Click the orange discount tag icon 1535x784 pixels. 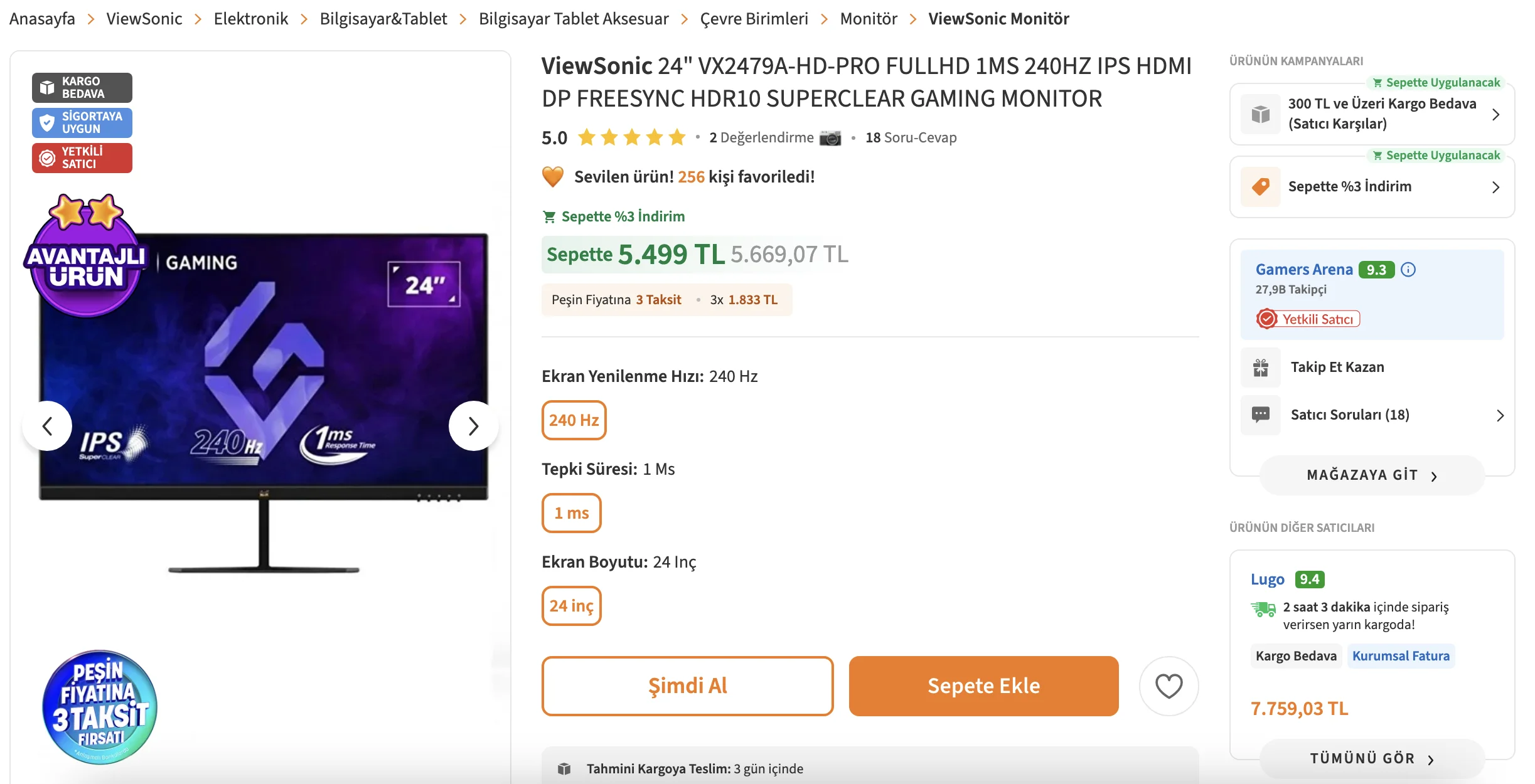[1261, 187]
